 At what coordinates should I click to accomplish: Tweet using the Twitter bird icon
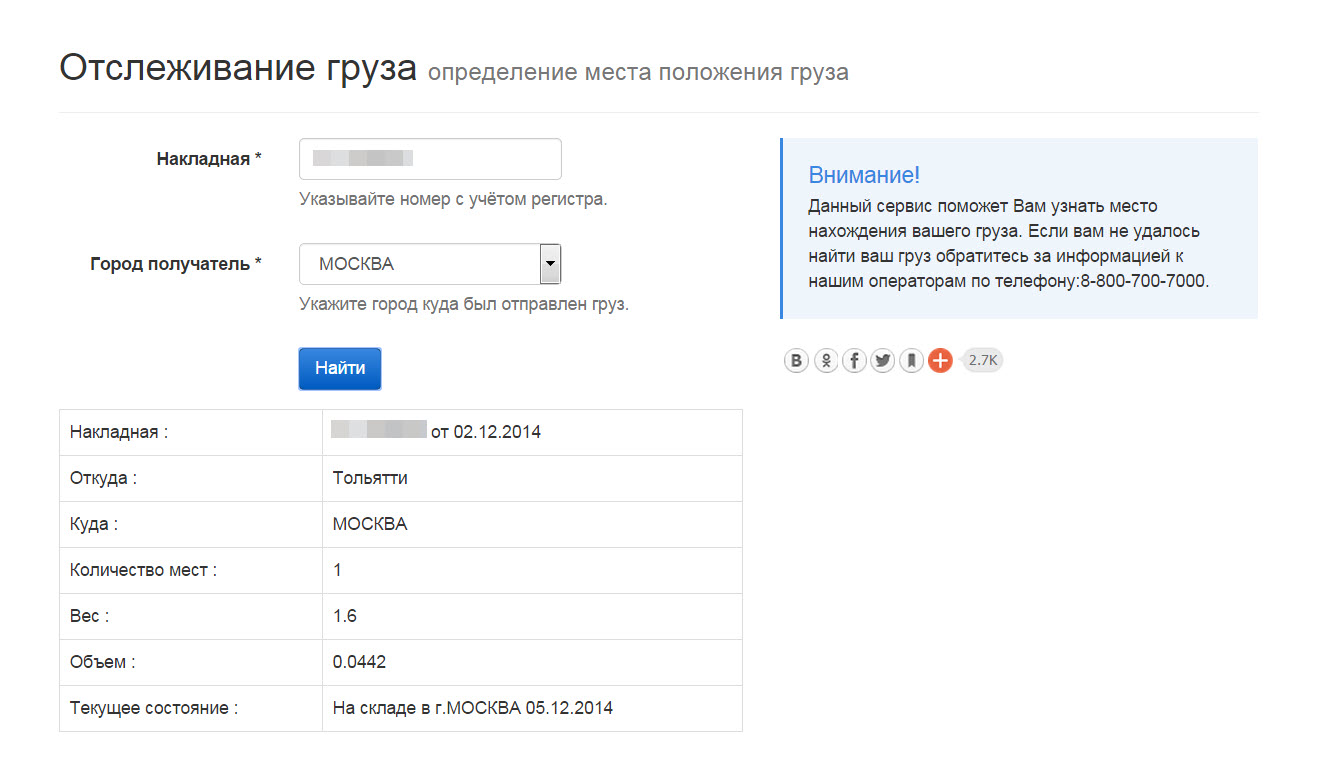tap(883, 361)
